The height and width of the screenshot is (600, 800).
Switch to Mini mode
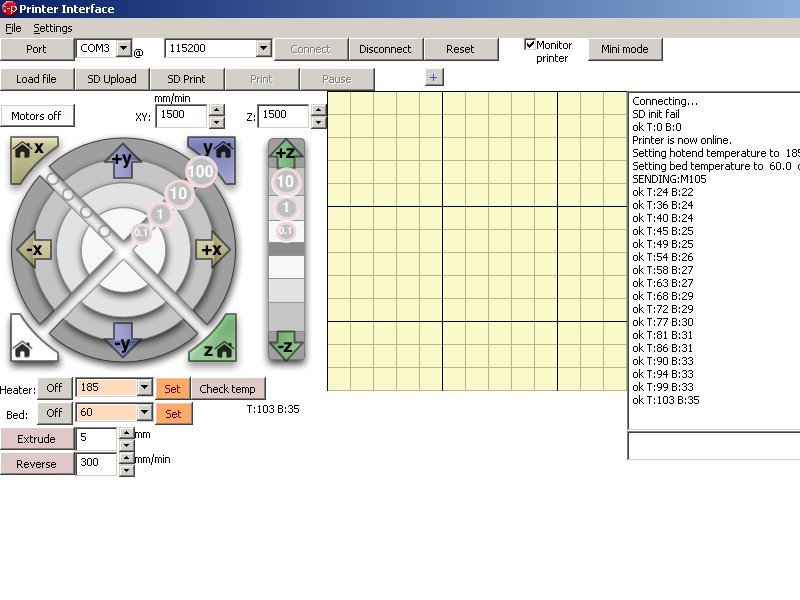(x=625, y=49)
